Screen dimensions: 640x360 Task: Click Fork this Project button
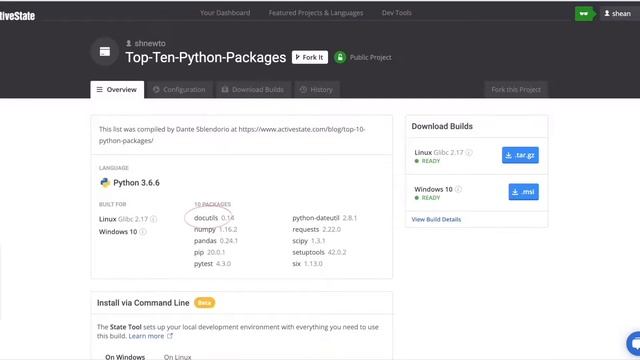pos(516,90)
